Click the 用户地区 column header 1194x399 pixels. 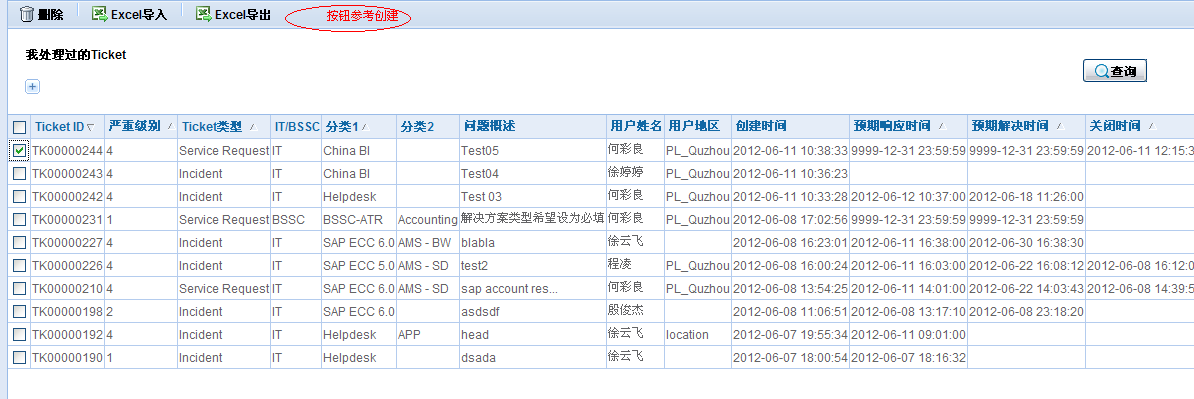698,126
